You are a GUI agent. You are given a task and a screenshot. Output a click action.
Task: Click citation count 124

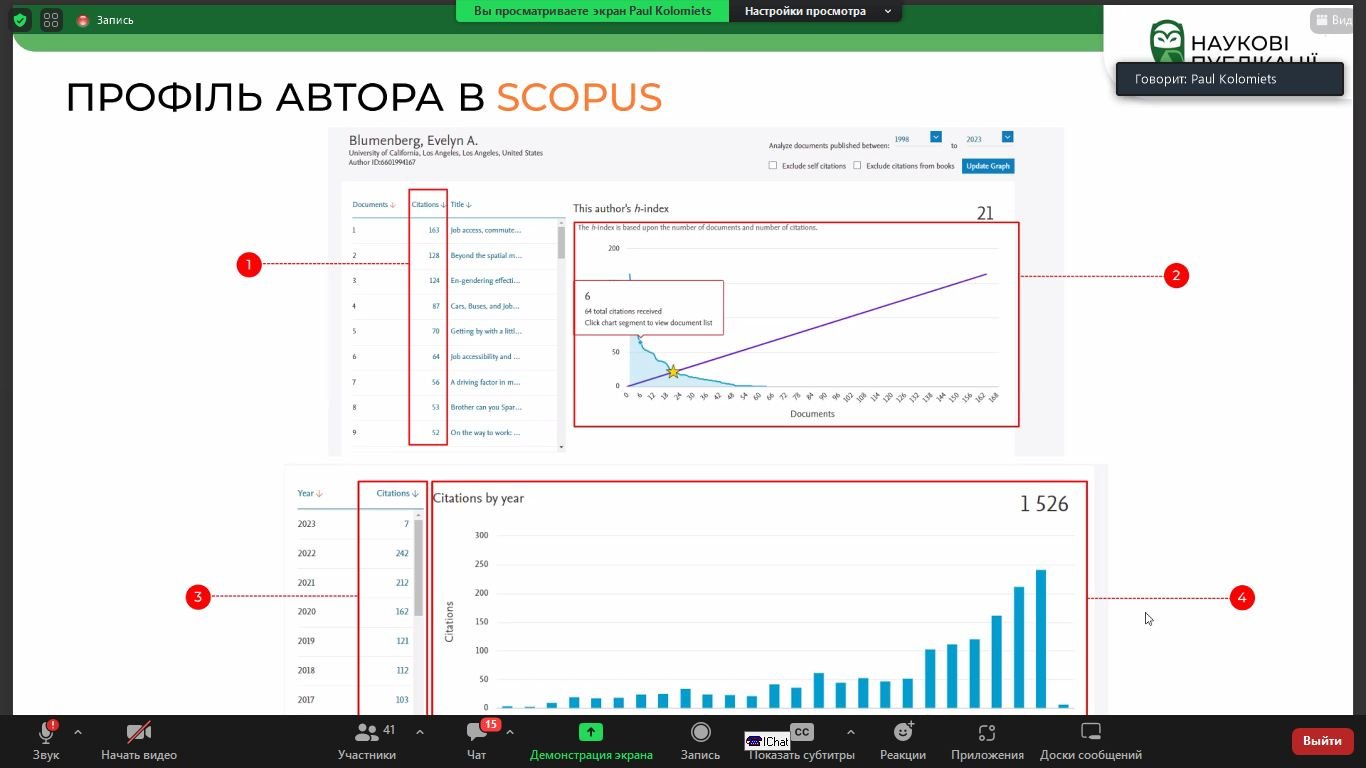coord(434,281)
